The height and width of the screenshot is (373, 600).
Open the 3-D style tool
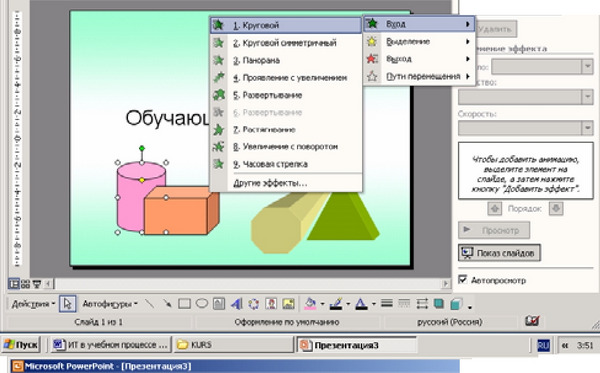457,304
